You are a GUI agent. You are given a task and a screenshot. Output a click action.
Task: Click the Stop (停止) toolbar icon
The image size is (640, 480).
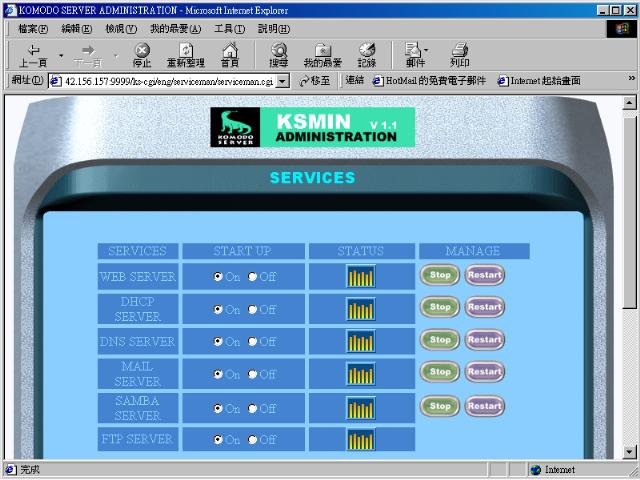click(x=142, y=54)
